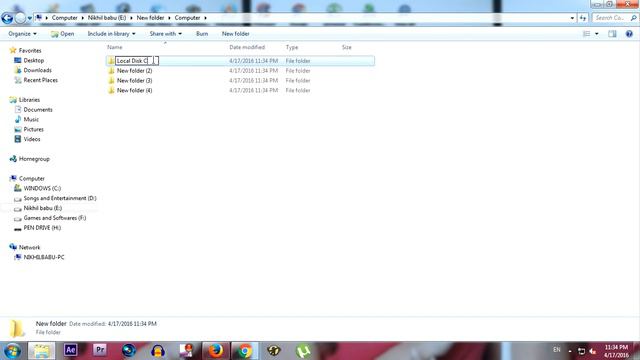The image size is (640, 360).
Task: Click Nikhil babu (E:) in the address bar
Action: [x=107, y=18]
